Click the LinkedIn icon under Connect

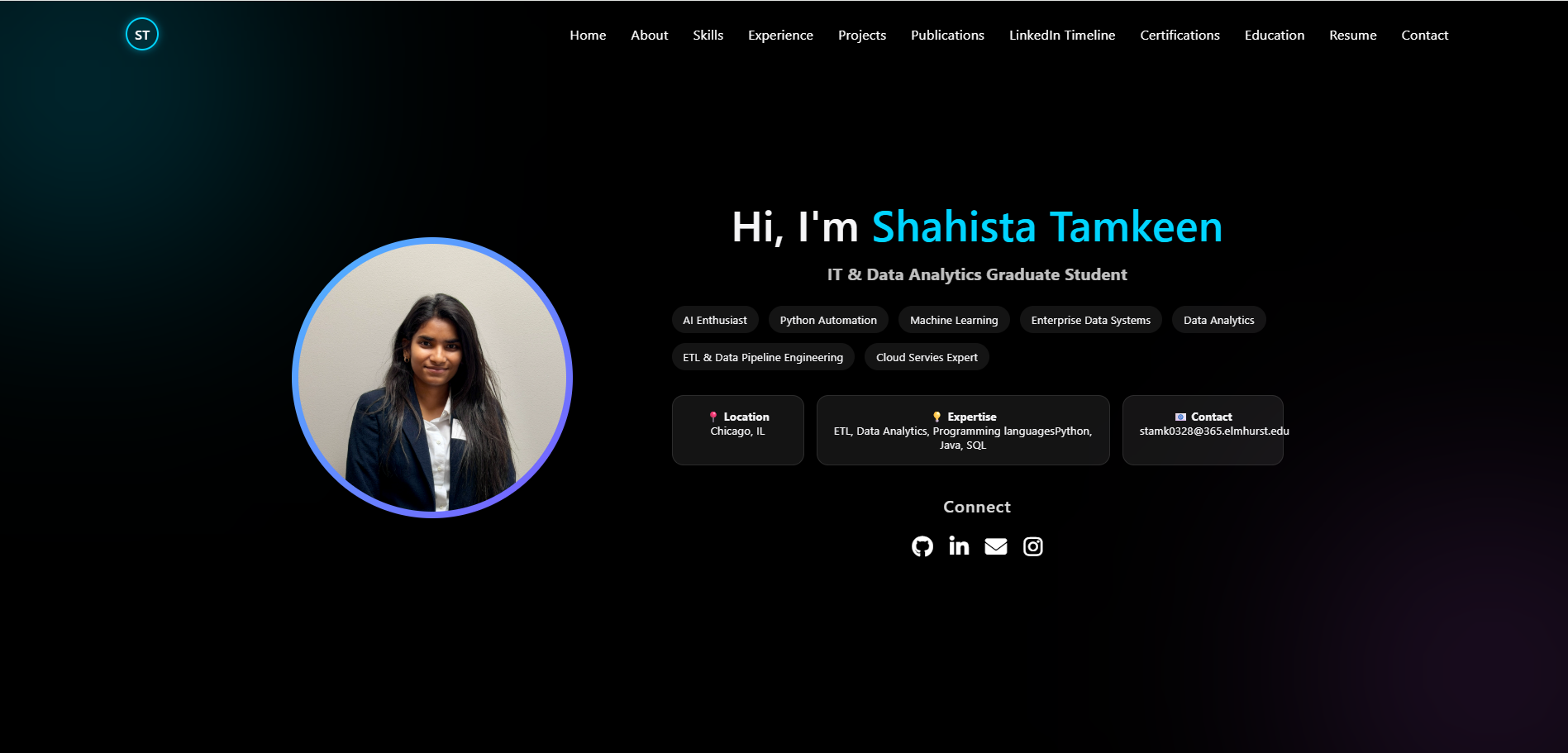pos(959,546)
